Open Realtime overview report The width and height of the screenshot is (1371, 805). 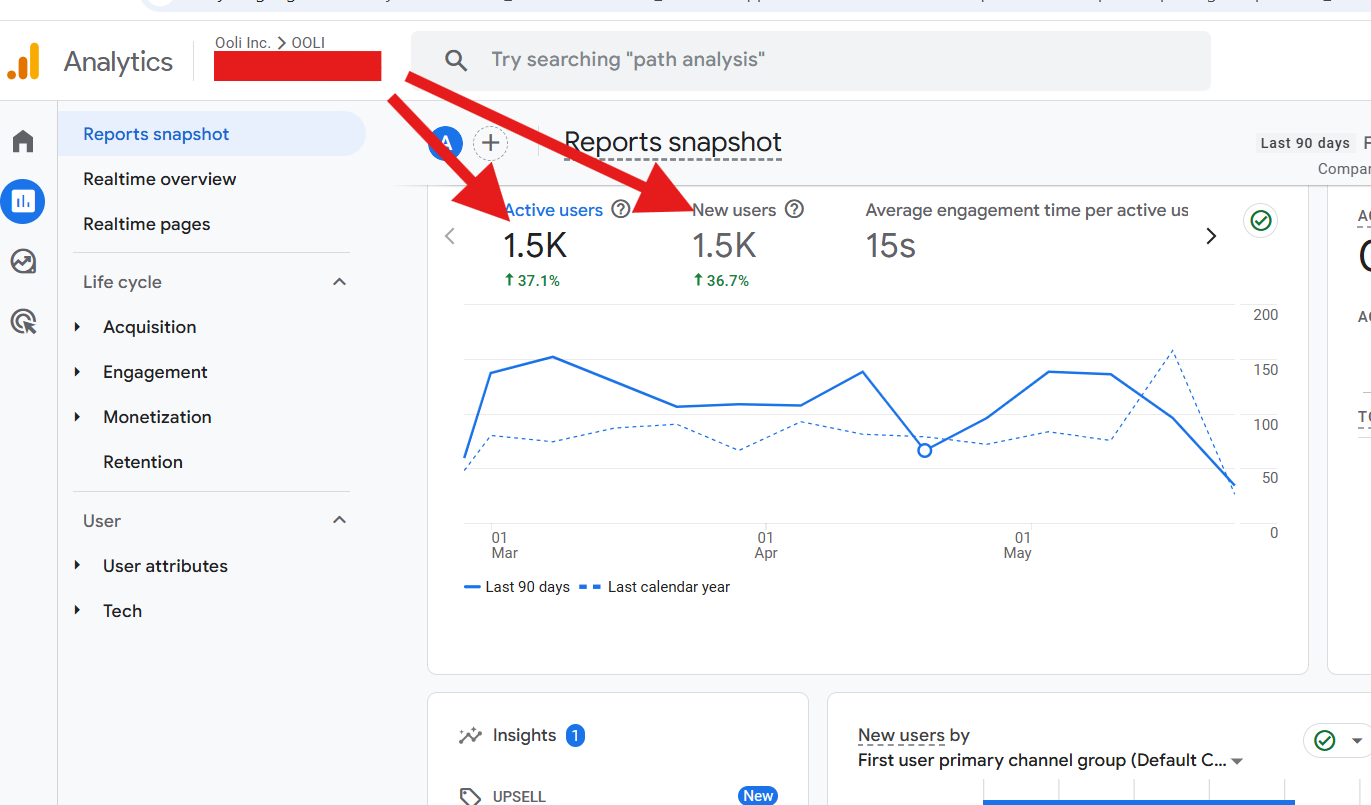[160, 179]
